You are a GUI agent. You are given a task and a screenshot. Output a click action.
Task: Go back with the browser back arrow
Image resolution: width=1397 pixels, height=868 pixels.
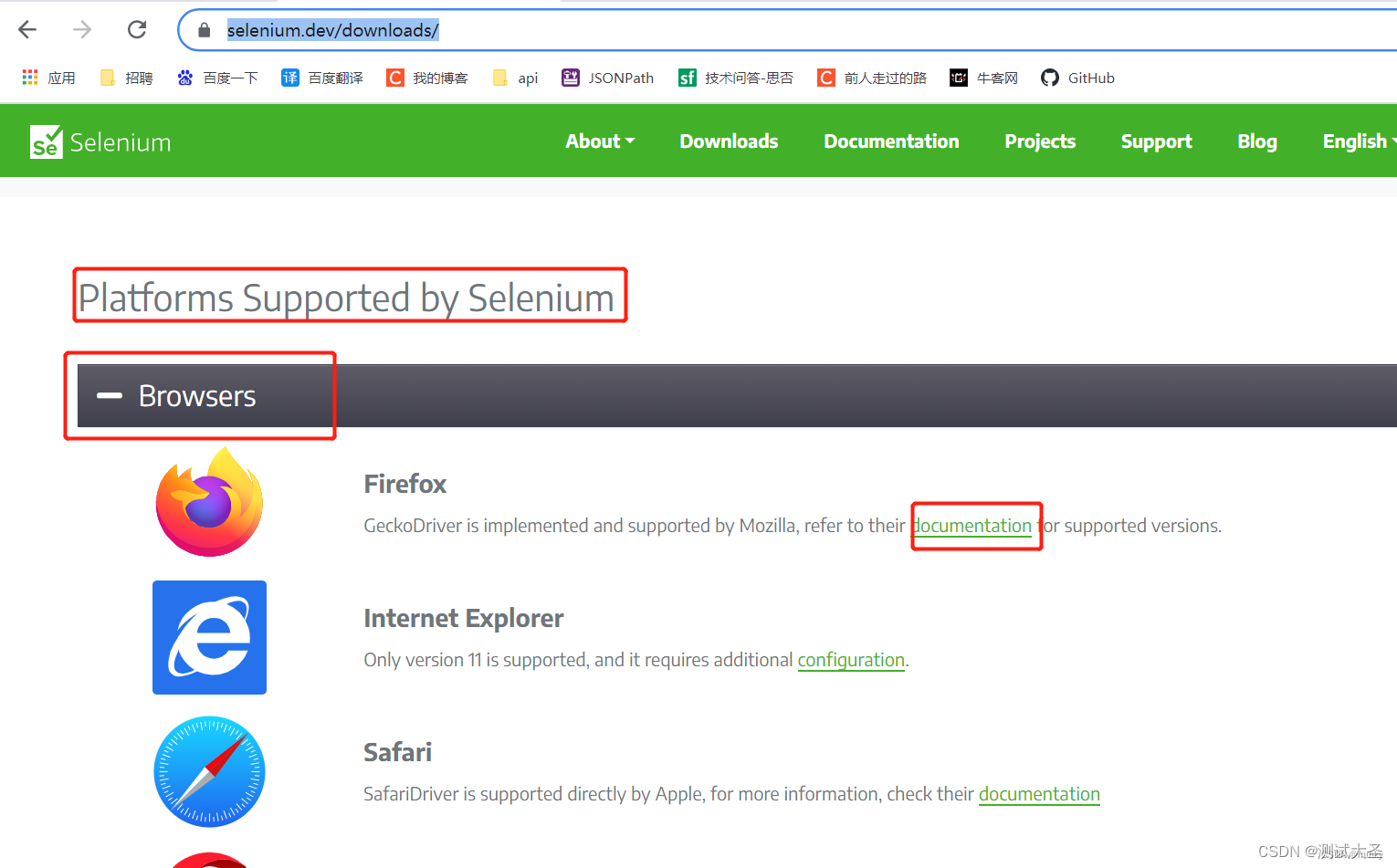[27, 30]
